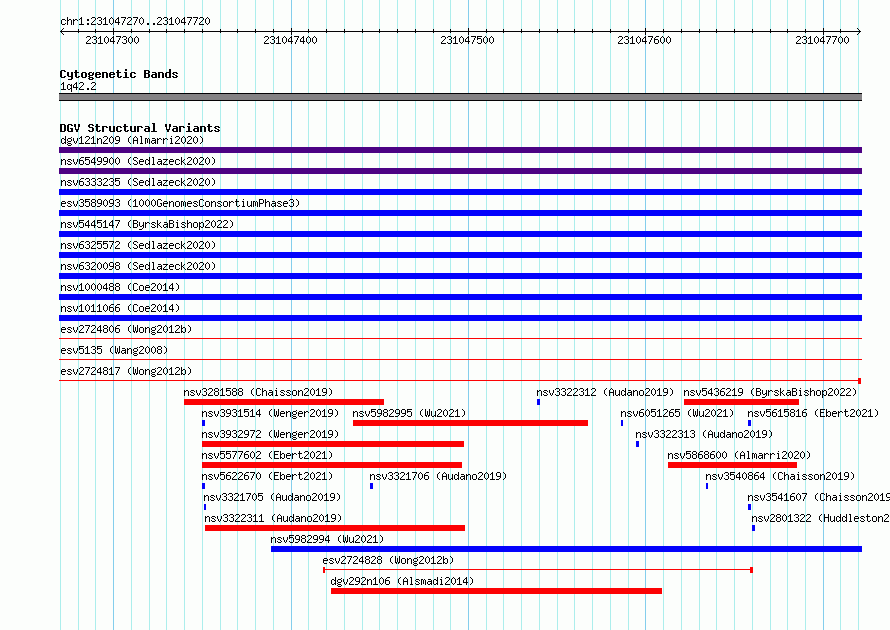Click the red bar under nsv3281588
The height and width of the screenshot is (630, 890).
[284, 402]
